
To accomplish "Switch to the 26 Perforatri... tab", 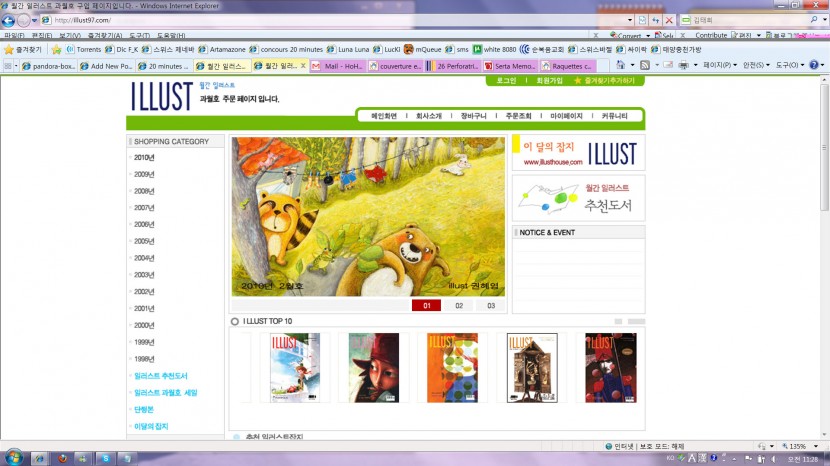I will point(453,66).
